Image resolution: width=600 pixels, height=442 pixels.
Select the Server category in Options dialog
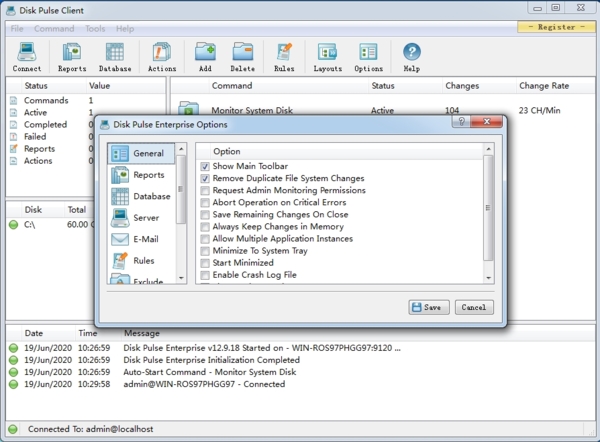141,218
